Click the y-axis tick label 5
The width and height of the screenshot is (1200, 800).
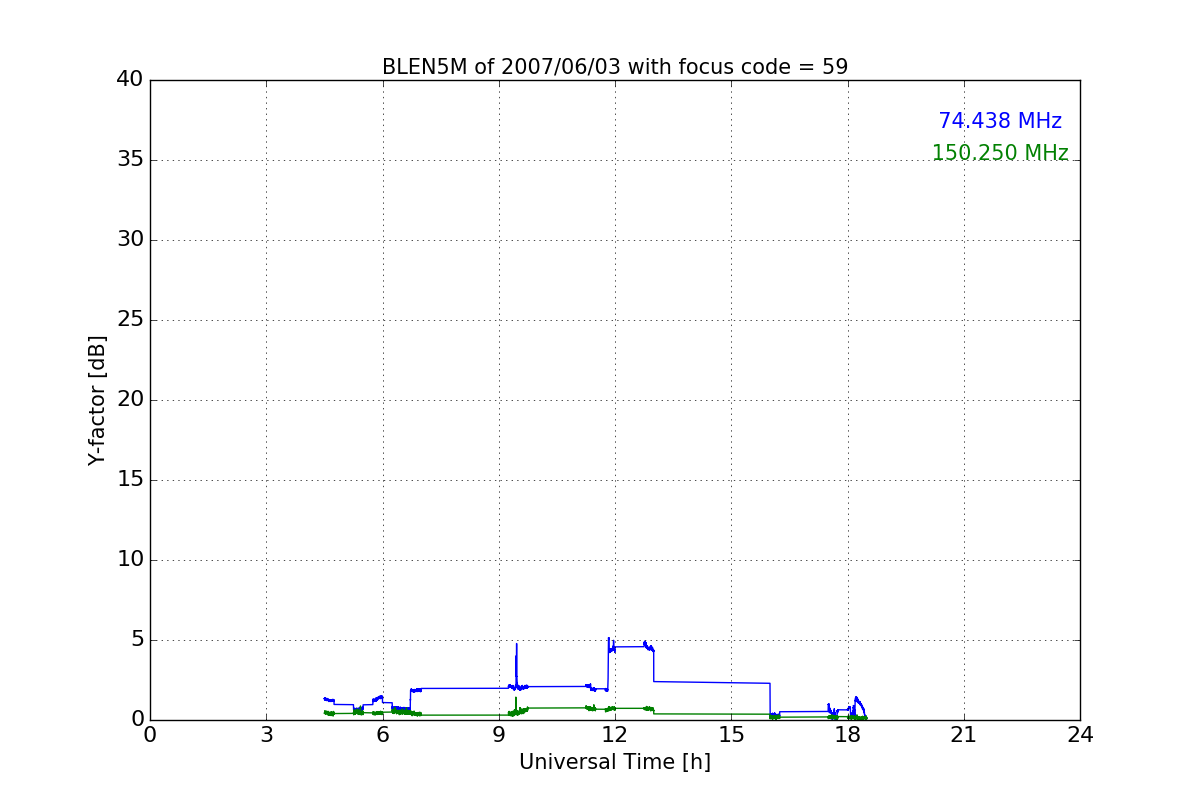(x=136, y=640)
